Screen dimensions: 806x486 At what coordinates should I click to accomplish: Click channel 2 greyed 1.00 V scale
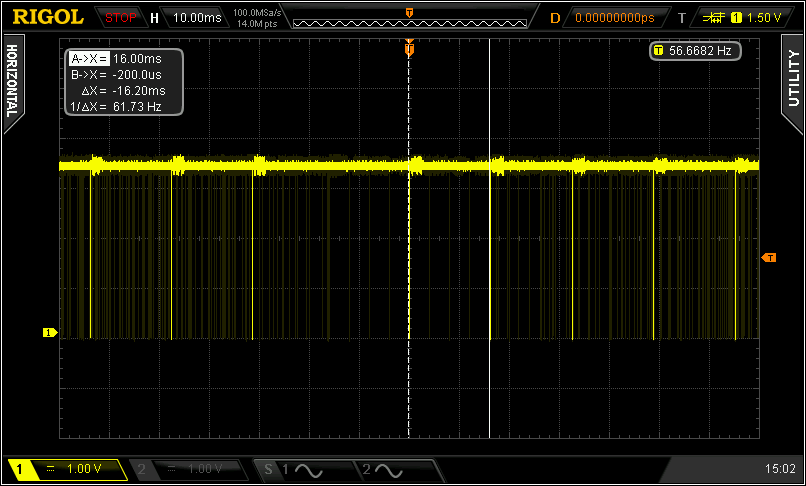(204, 469)
